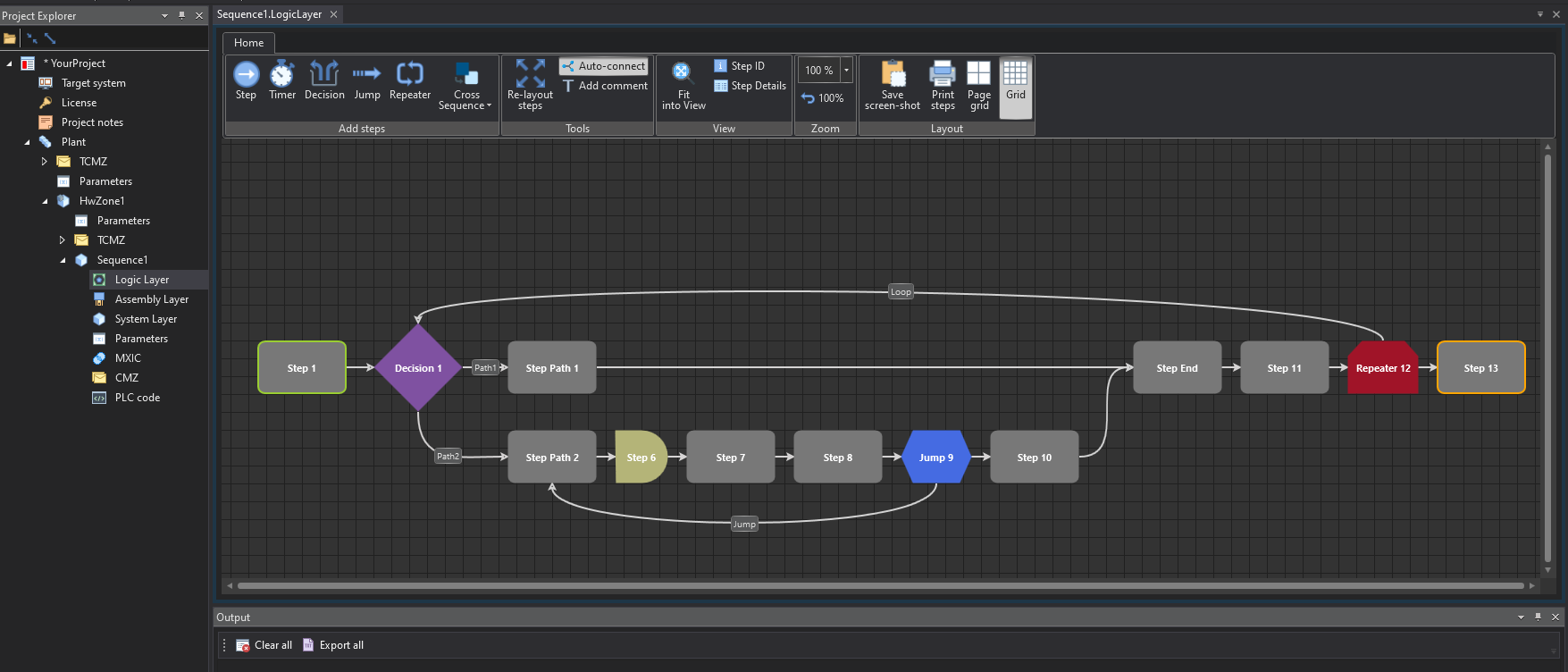This screenshot has height=672, width=1568.
Task: Click the Loop connection label
Action: pos(901,291)
